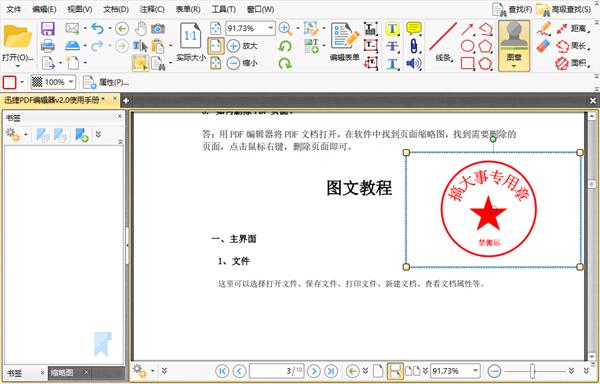Click the Advanced Search (S) button
600x384 pixels.
click(x=563, y=10)
